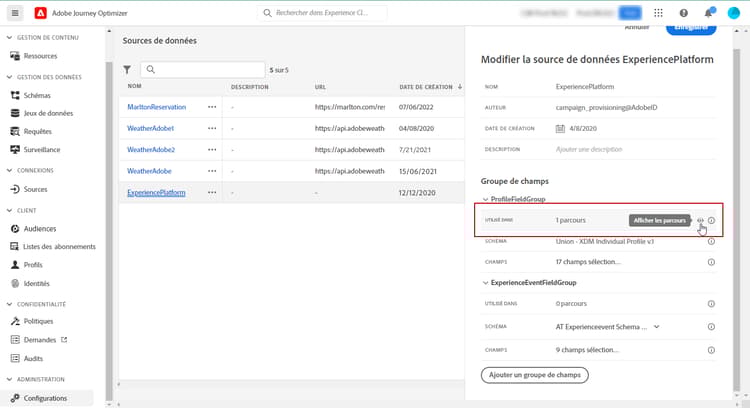Click info icon for ProfileFieldGroup Schéma row
This screenshot has height=408, width=750.
(711, 242)
